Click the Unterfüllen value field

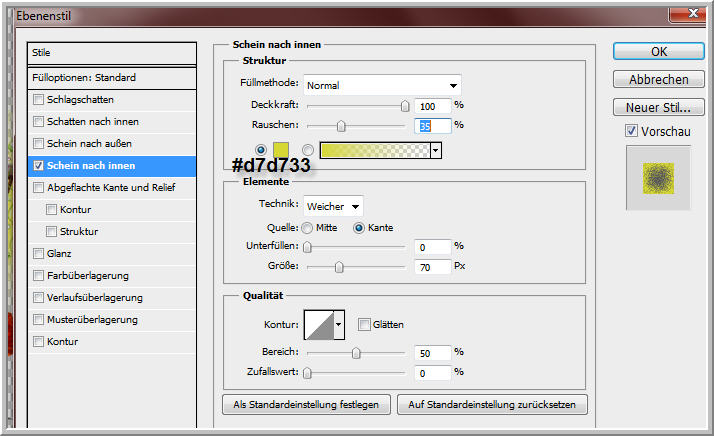(x=433, y=247)
